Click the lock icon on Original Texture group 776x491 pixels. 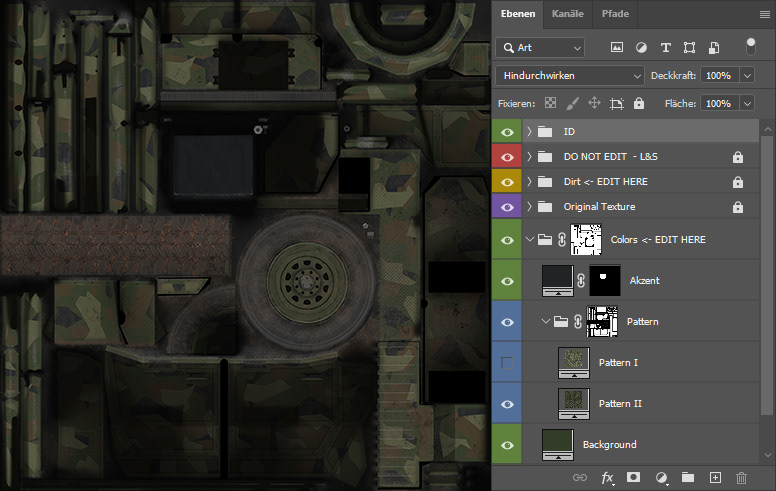[738, 207]
